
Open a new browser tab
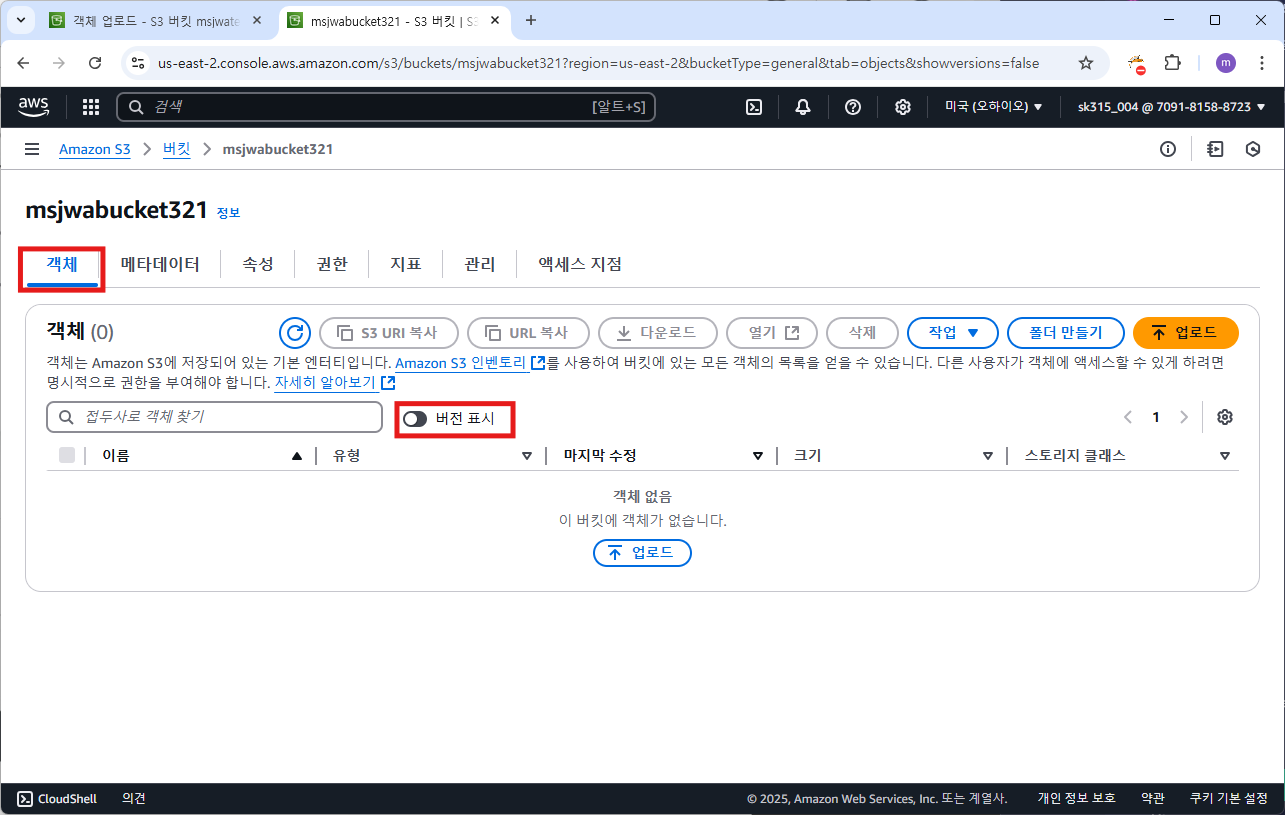531,20
